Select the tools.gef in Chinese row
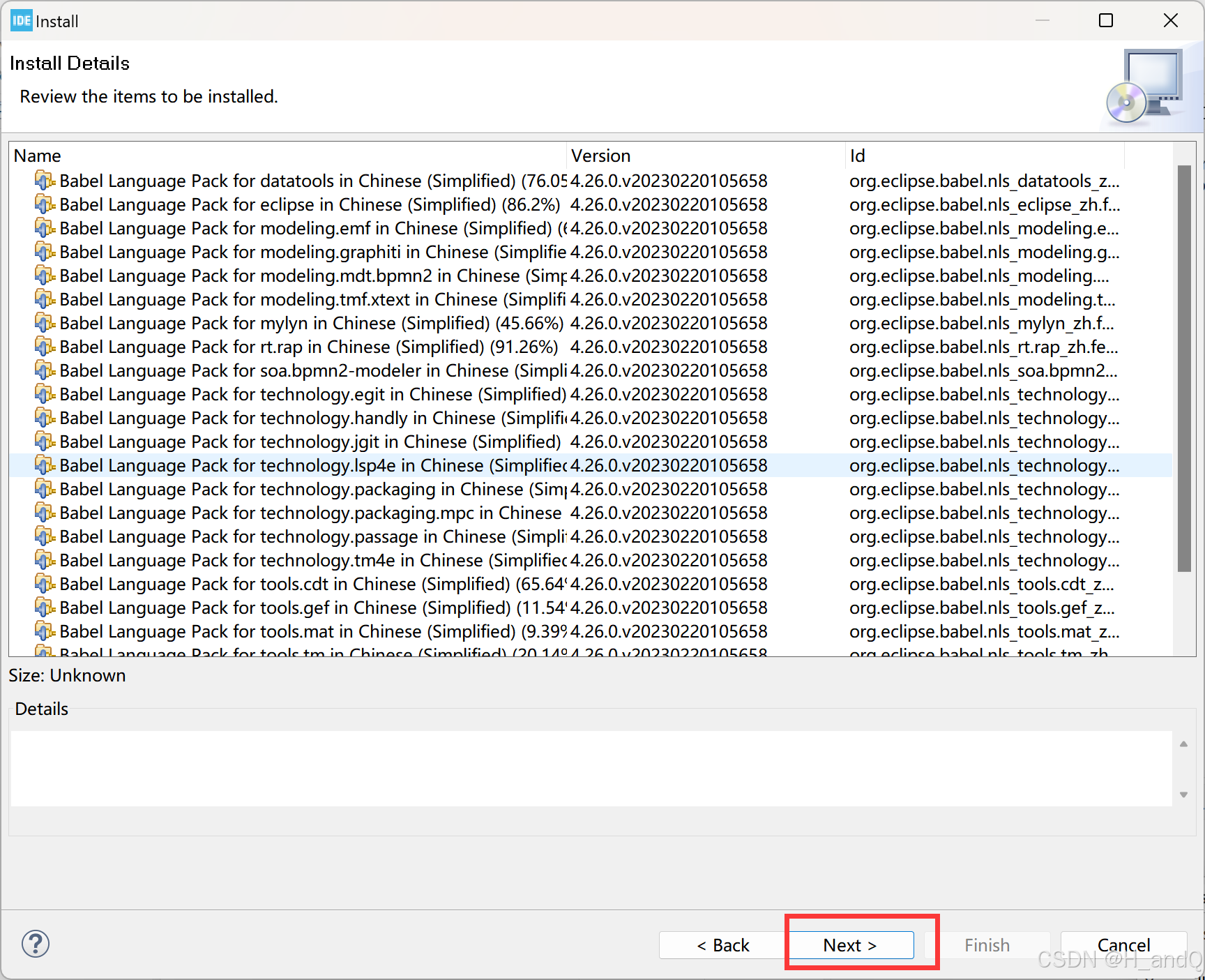 [590, 608]
